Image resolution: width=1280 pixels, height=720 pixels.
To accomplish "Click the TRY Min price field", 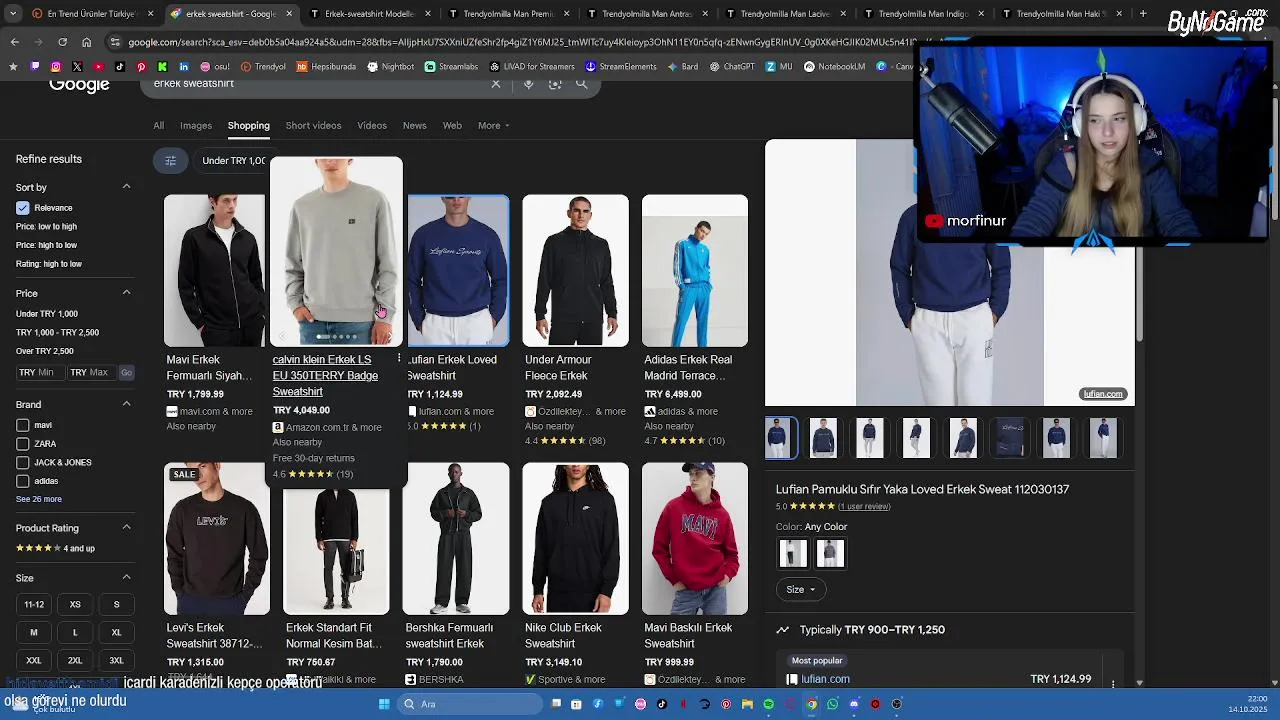I will click(39, 372).
